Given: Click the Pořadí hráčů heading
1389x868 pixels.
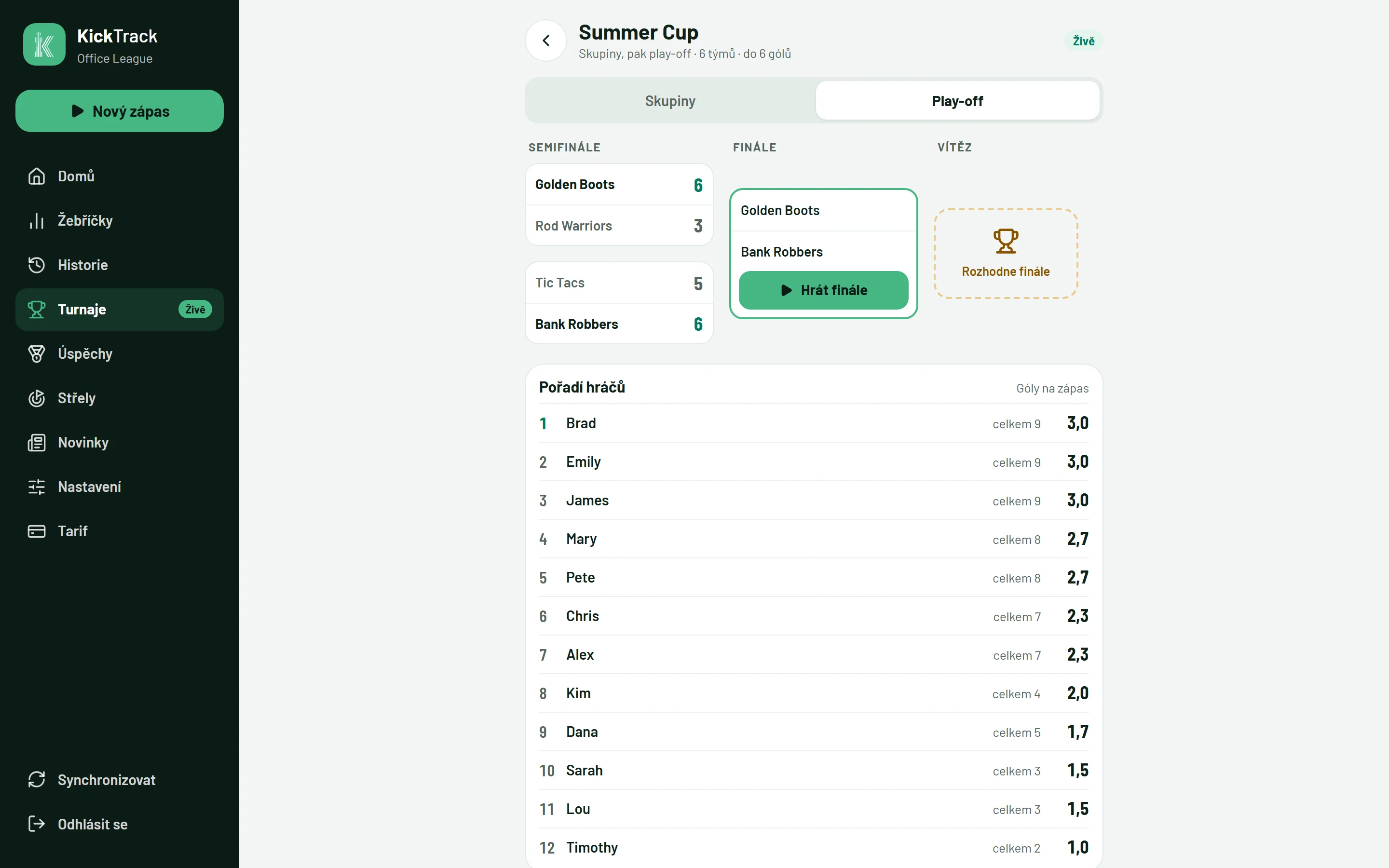Looking at the screenshot, I should (582, 388).
